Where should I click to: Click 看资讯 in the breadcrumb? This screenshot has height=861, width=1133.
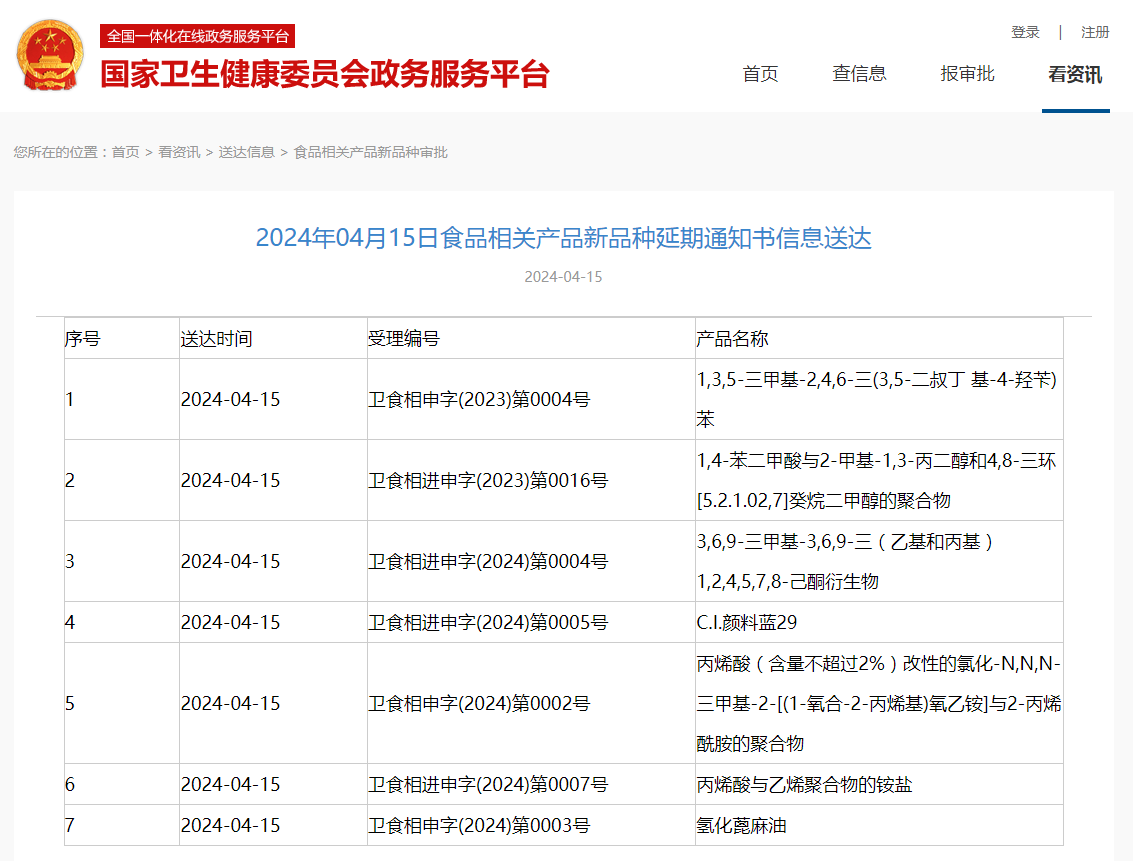point(179,152)
